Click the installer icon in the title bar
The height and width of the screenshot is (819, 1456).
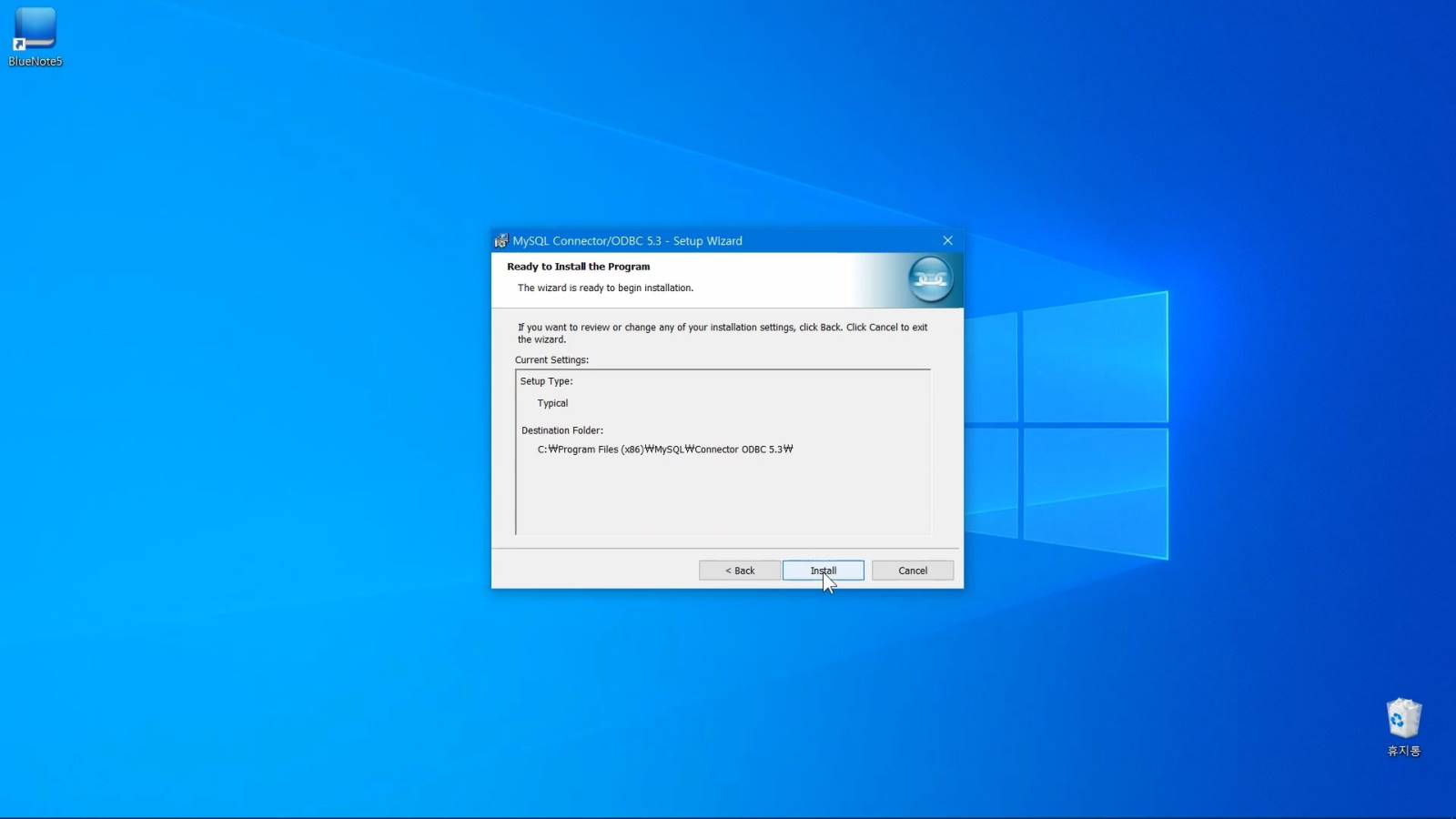500,241
